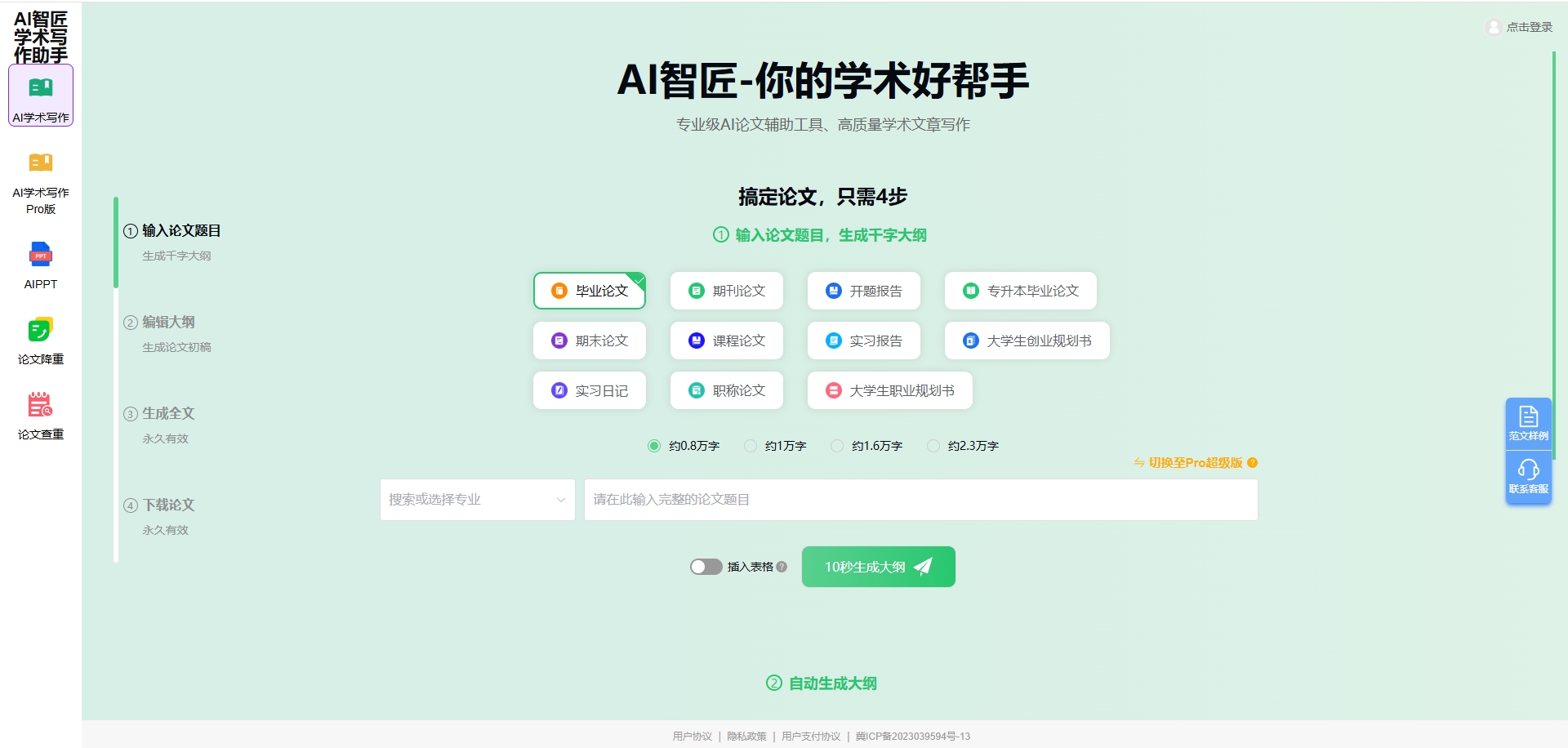Expand the 搜索或选择专业 dropdown
The width and height of the screenshot is (1568, 748).
point(477,500)
